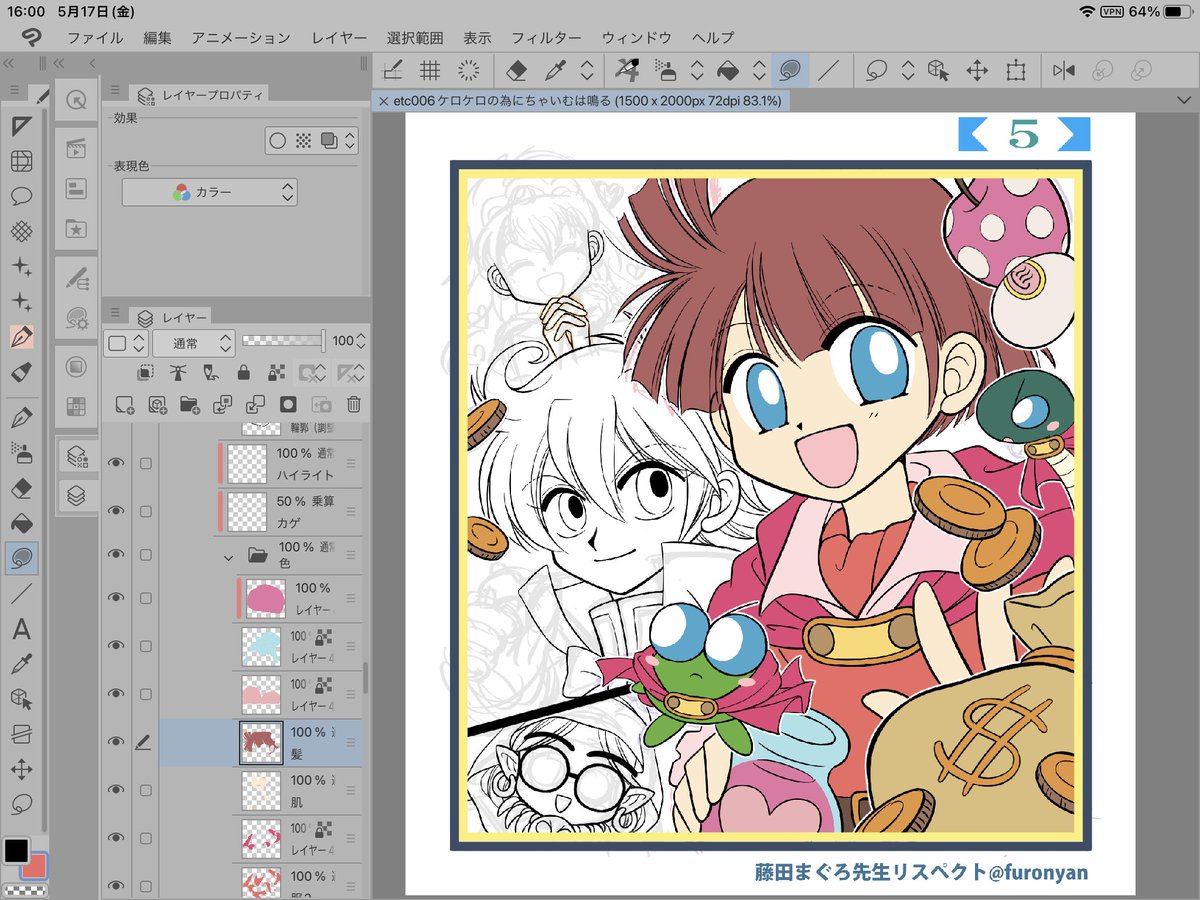Toggle clip to layer below icon
The height and width of the screenshot is (900, 1200).
[146, 373]
